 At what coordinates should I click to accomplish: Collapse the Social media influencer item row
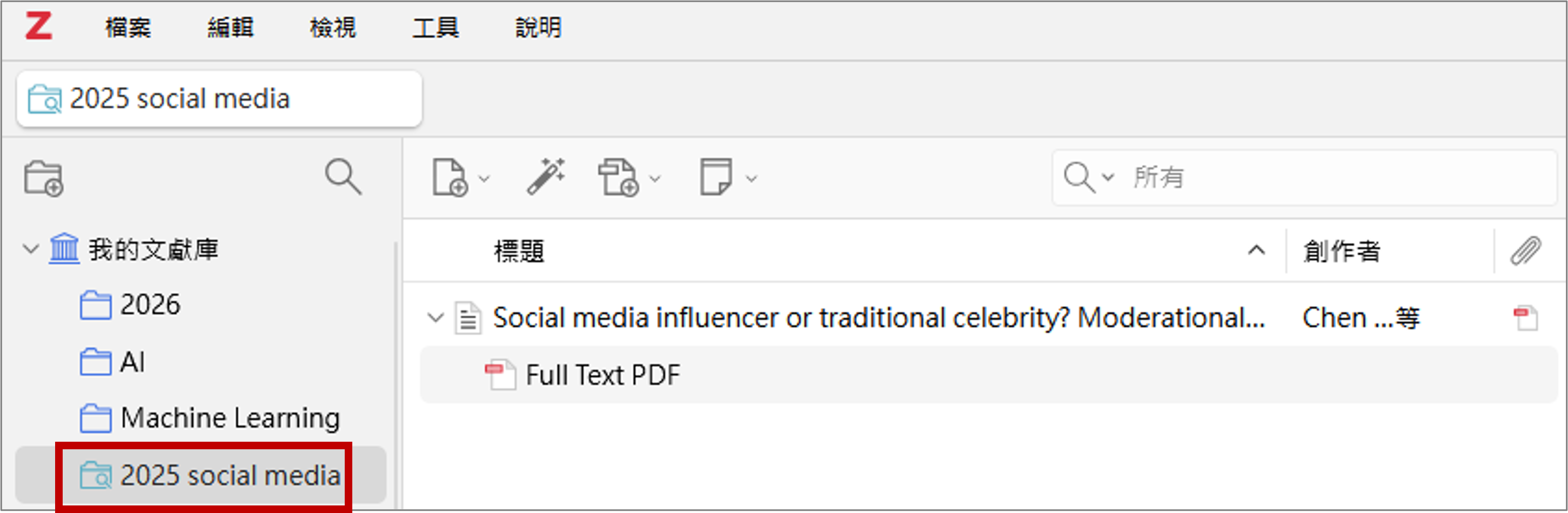435,318
